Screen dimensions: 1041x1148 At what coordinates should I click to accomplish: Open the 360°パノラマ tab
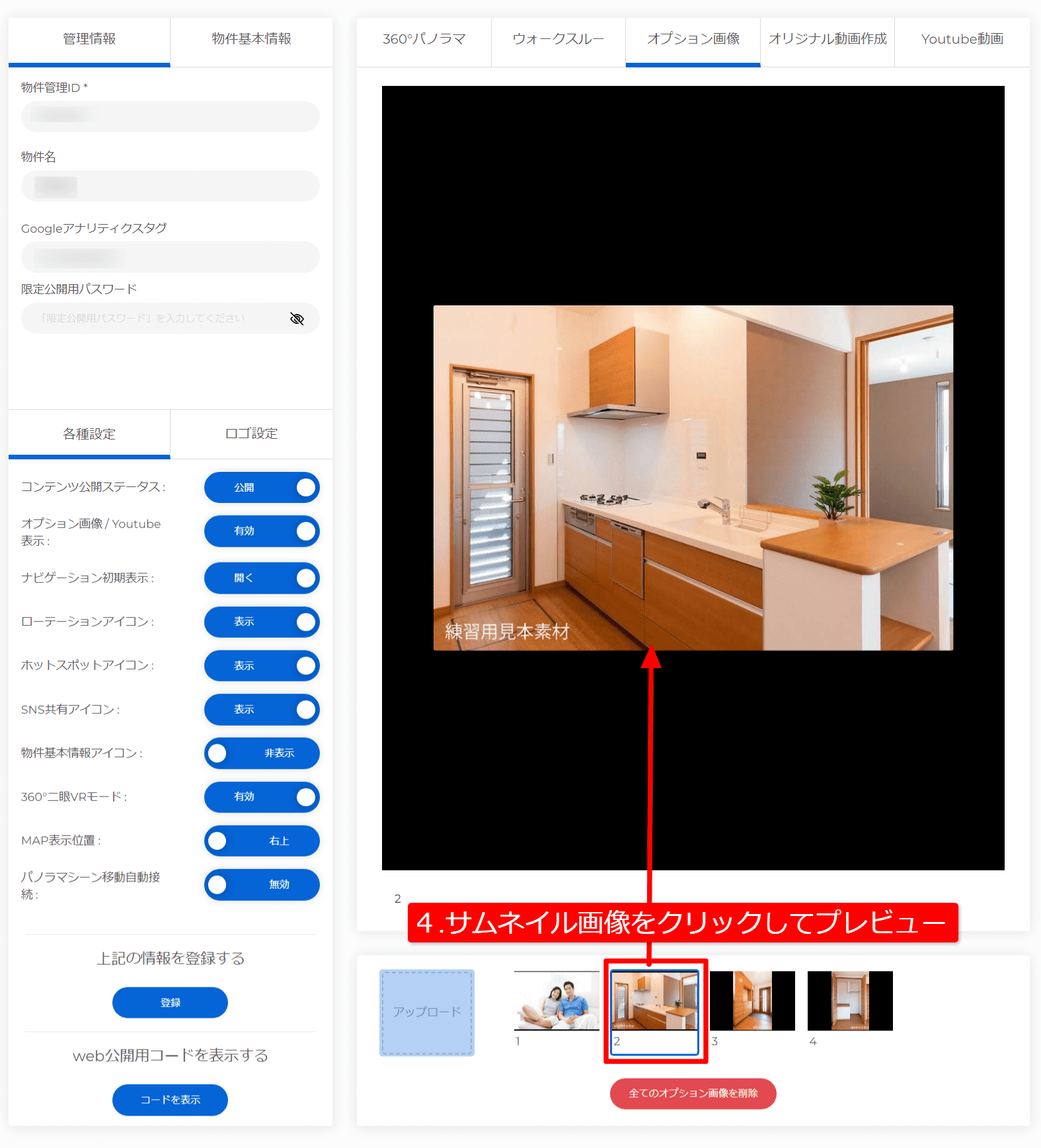424,40
